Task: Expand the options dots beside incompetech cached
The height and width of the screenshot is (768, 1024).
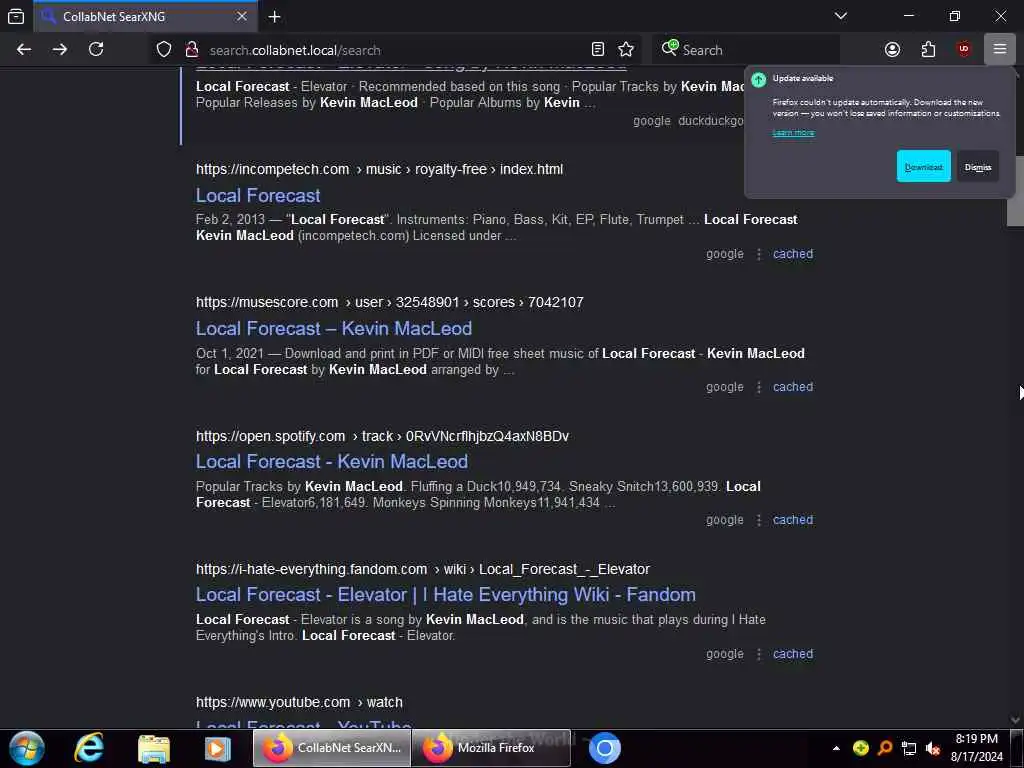Action: (x=758, y=254)
